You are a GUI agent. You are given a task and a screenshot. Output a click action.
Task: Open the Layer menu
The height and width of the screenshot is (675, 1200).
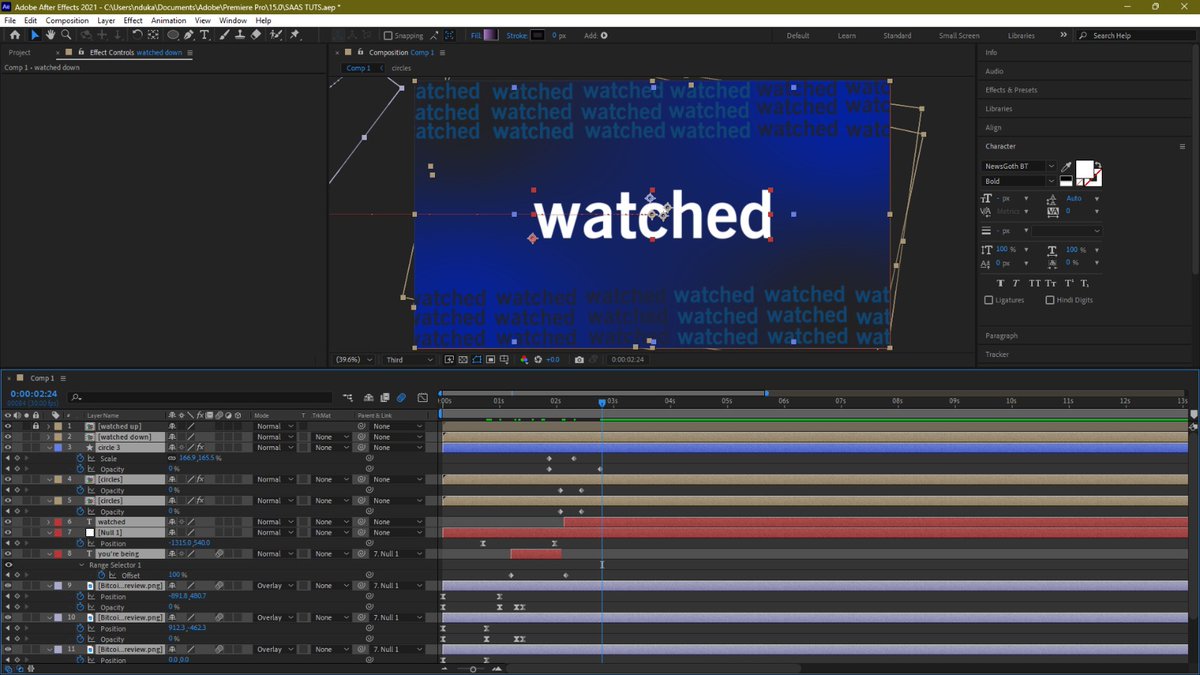coord(106,20)
